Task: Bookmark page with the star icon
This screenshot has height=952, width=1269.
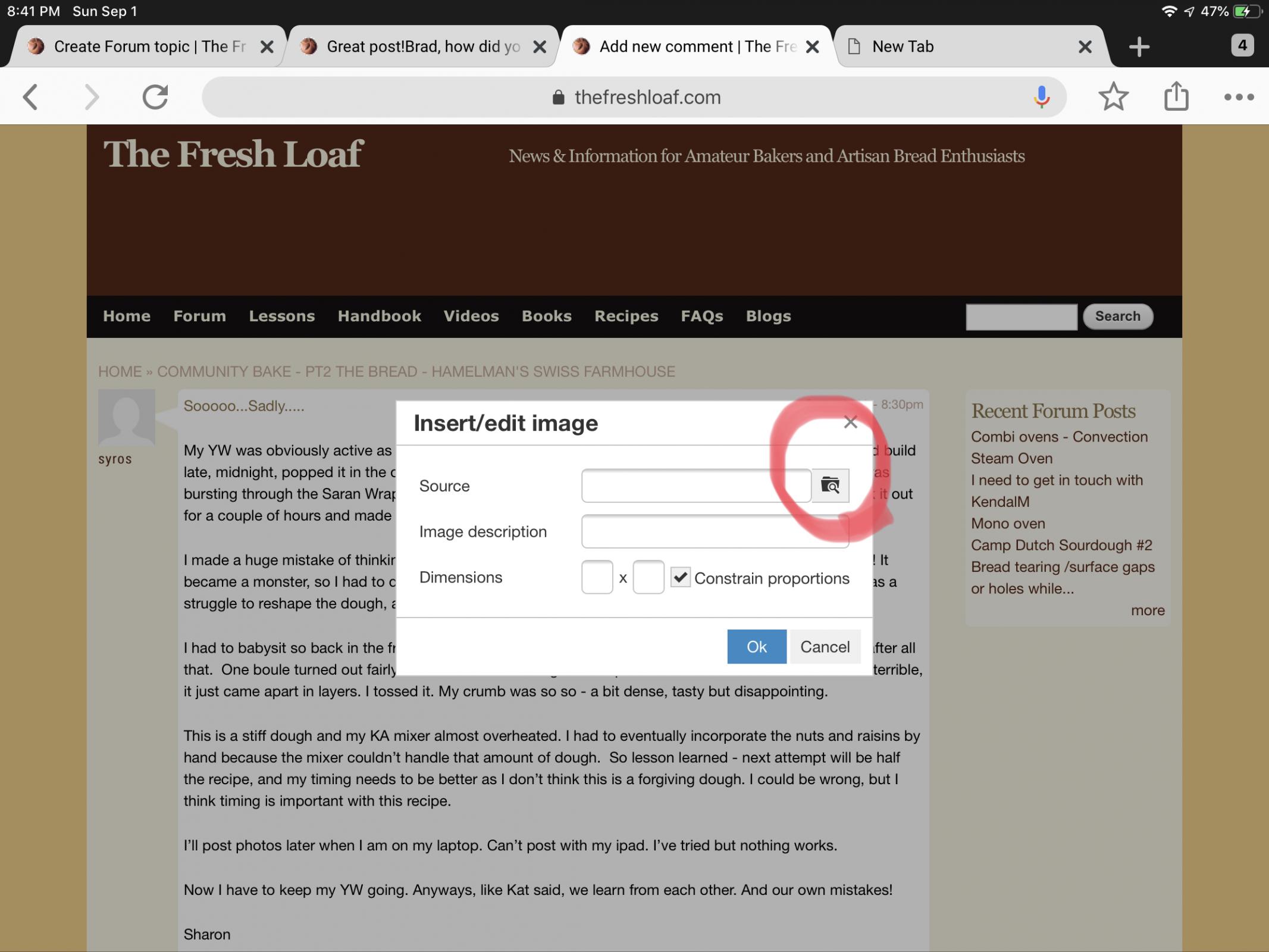Action: [1113, 97]
